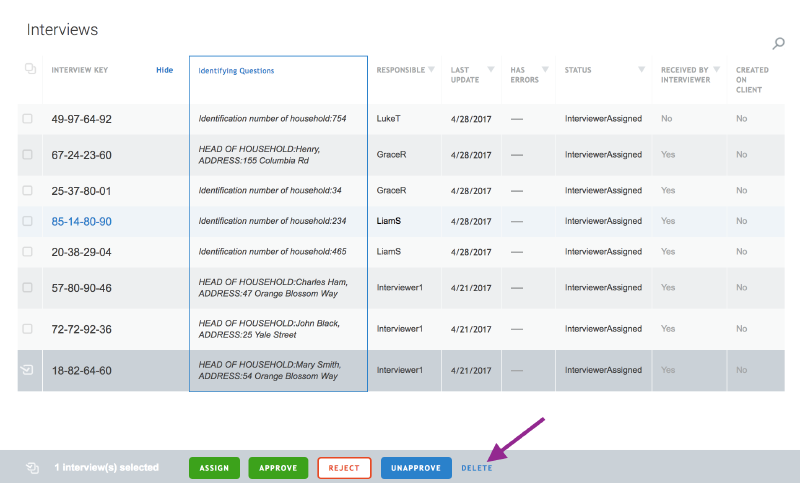Open the Last Update sort dropdown

pos(488,70)
